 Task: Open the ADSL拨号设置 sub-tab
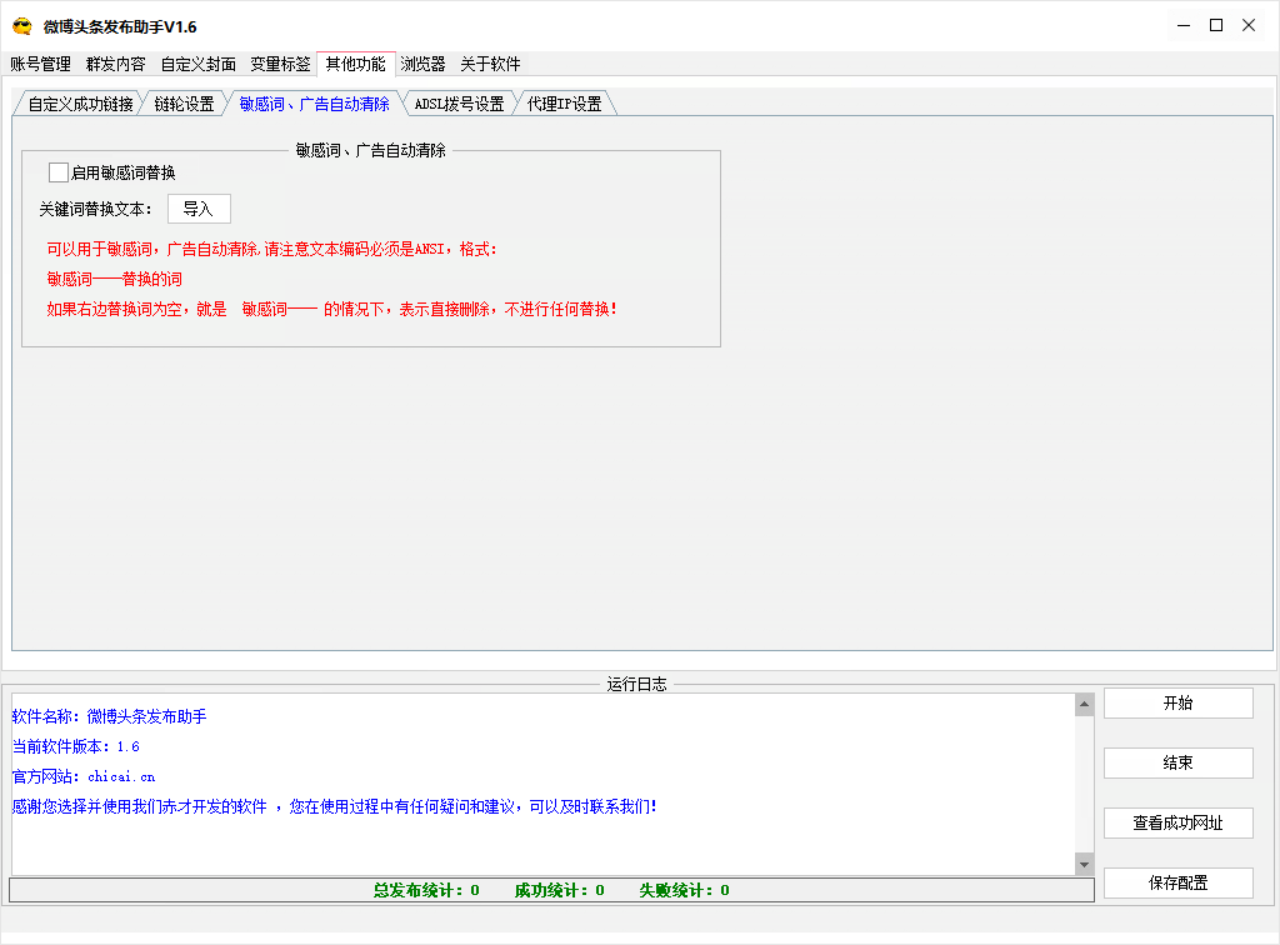pyautogui.click(x=459, y=104)
